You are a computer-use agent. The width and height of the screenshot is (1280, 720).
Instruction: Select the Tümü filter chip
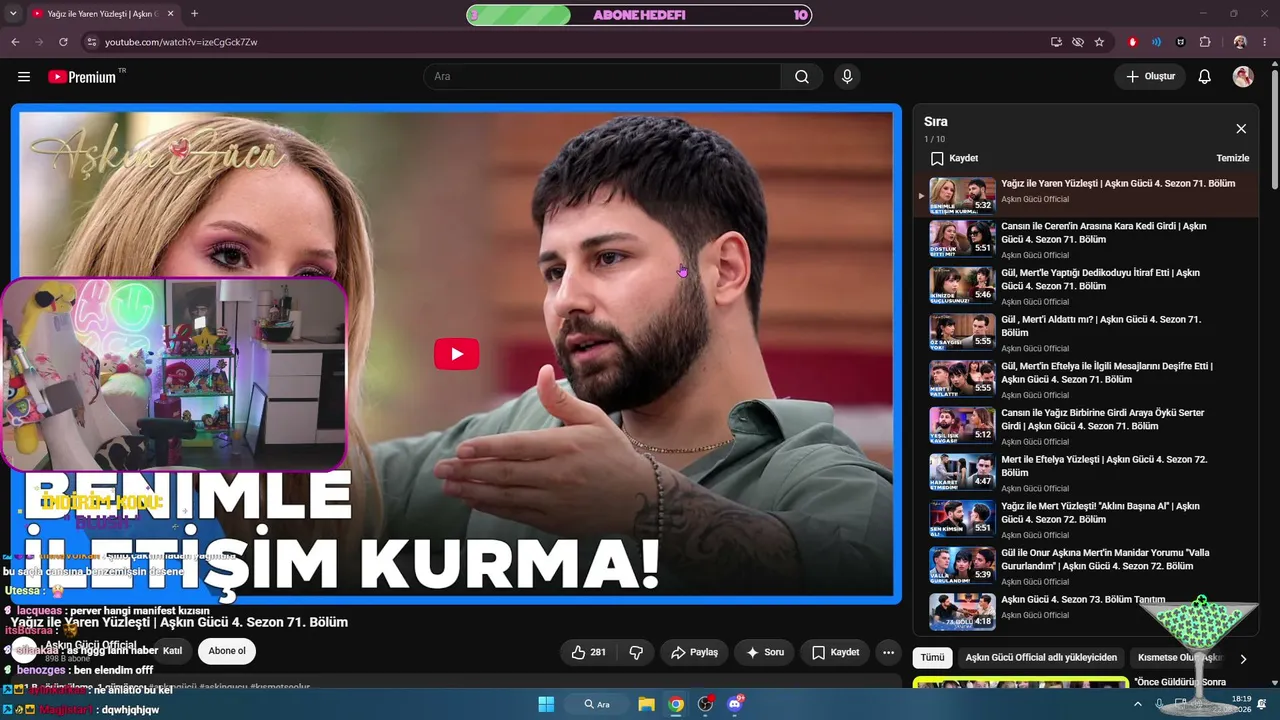932,658
